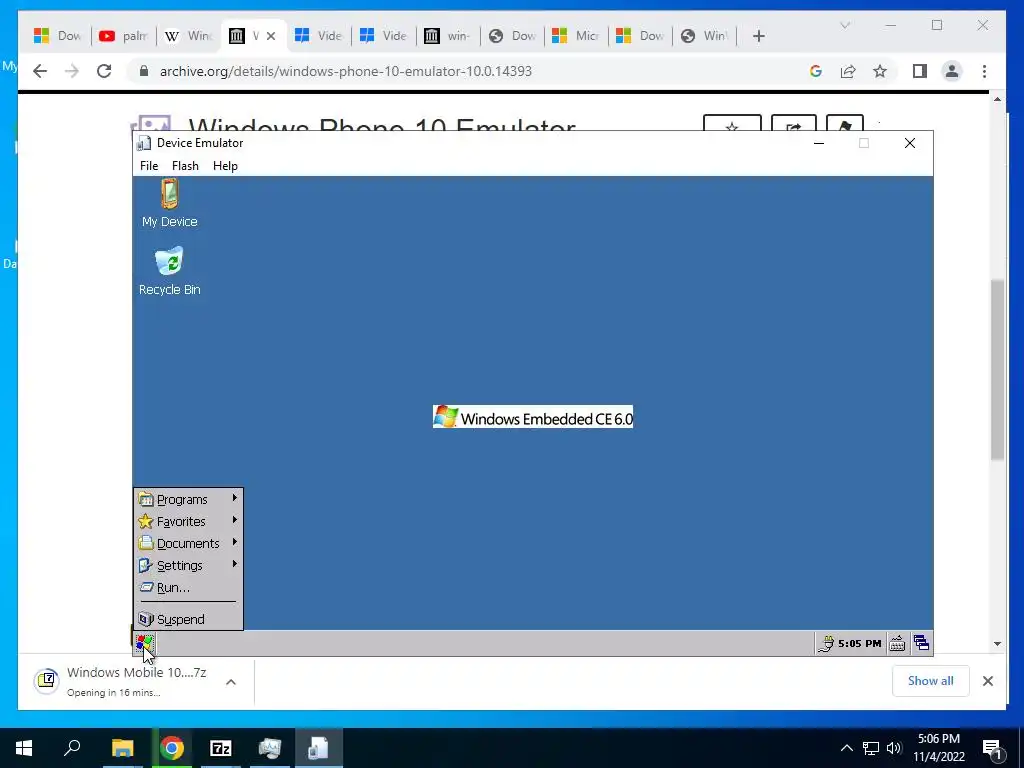This screenshot has height=768, width=1024.
Task: Switch to the Micr tab
Action: [576, 36]
